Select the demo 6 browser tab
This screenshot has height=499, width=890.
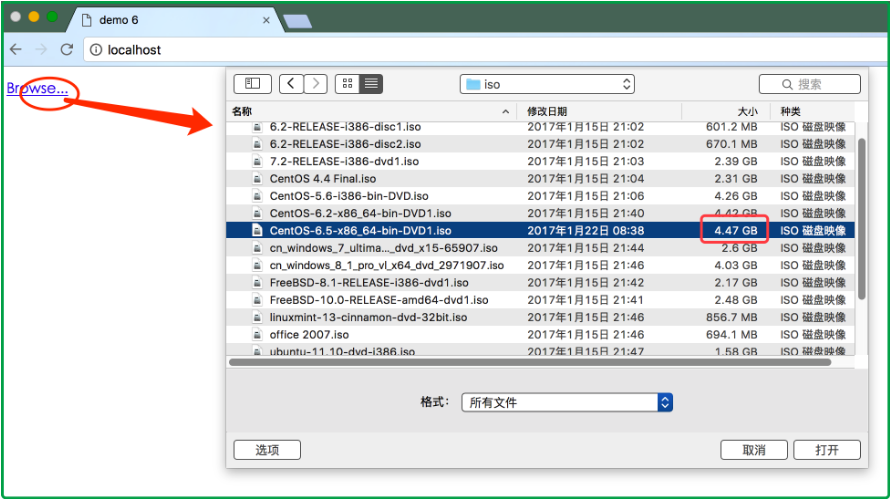point(173,20)
